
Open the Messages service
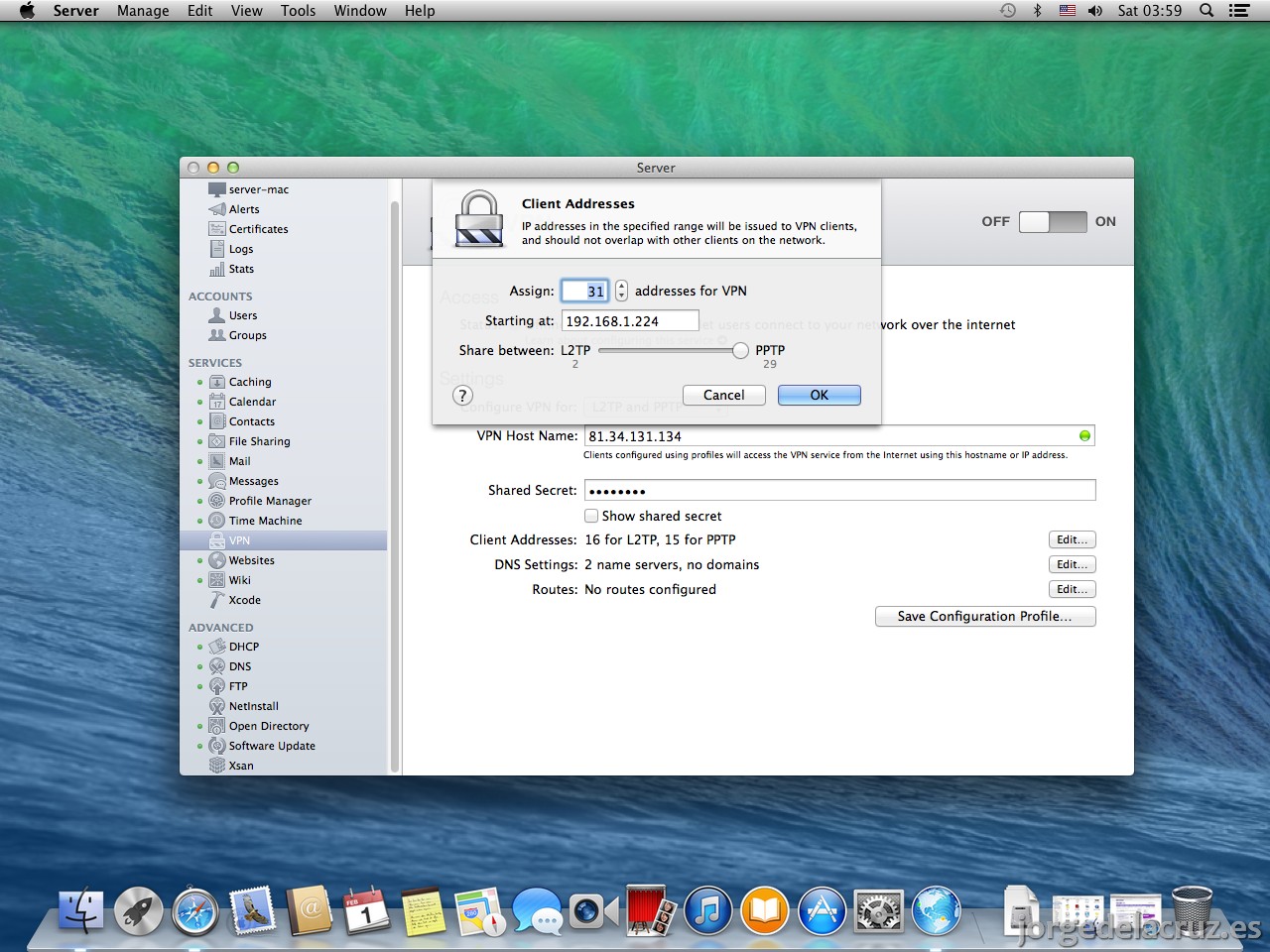click(244, 481)
